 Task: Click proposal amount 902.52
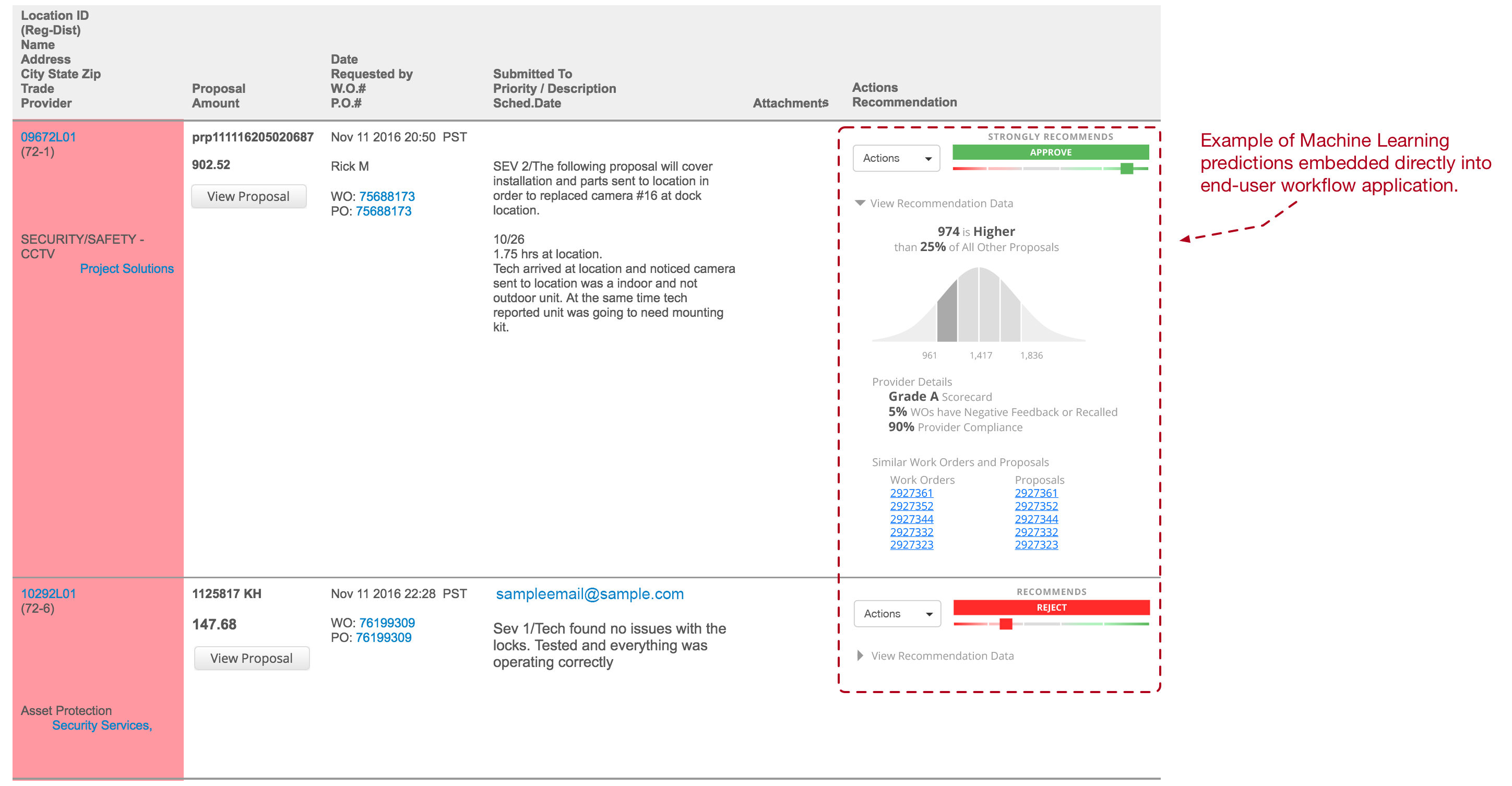(x=211, y=165)
